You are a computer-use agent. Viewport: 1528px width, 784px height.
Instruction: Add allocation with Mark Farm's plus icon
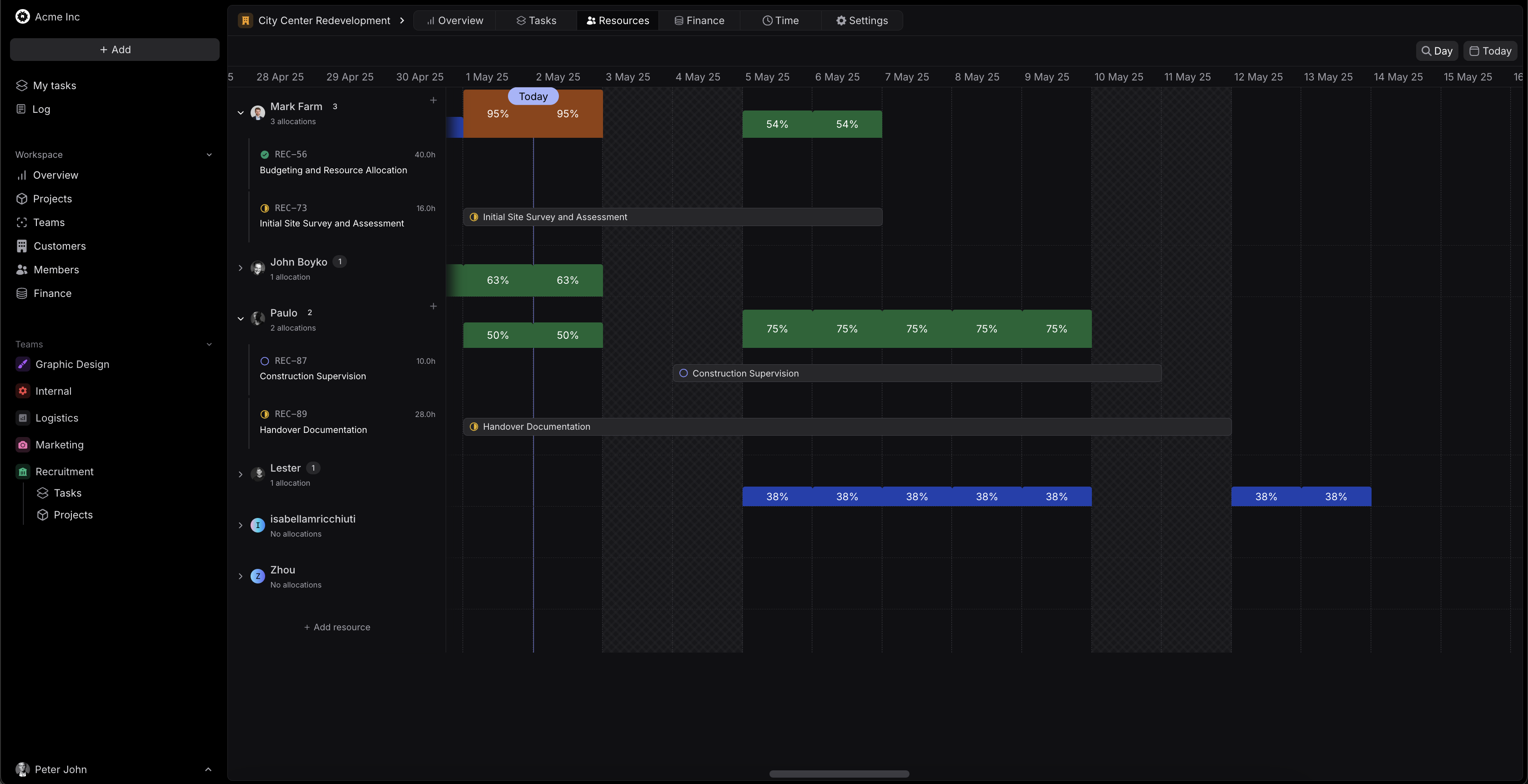coord(433,100)
